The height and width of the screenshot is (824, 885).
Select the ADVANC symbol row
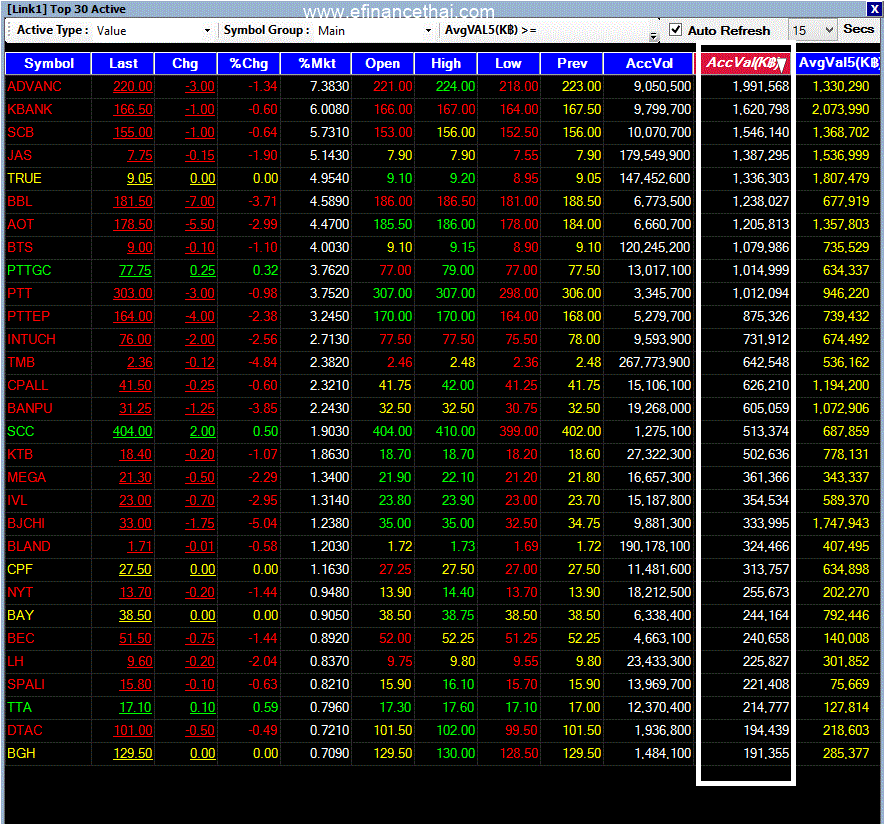point(442,86)
